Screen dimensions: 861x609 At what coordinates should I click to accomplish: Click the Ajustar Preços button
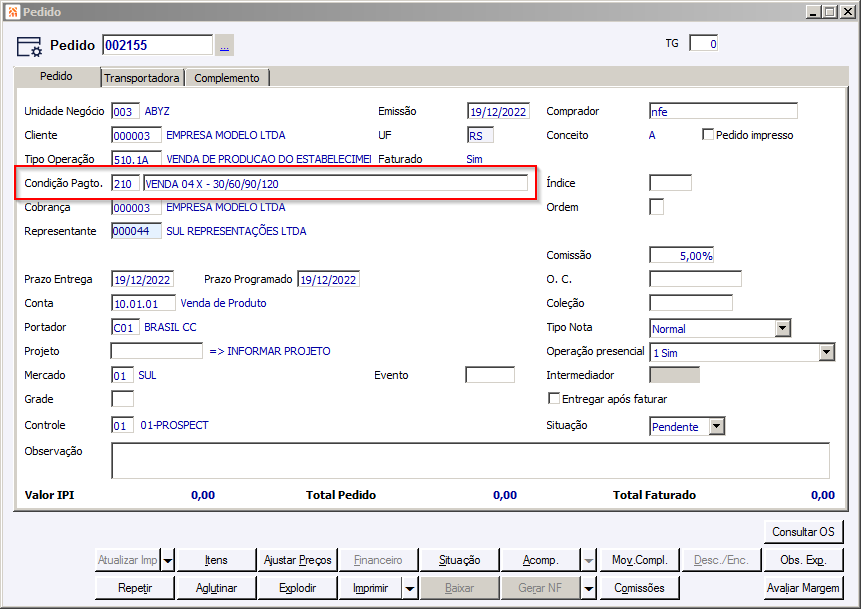298,560
